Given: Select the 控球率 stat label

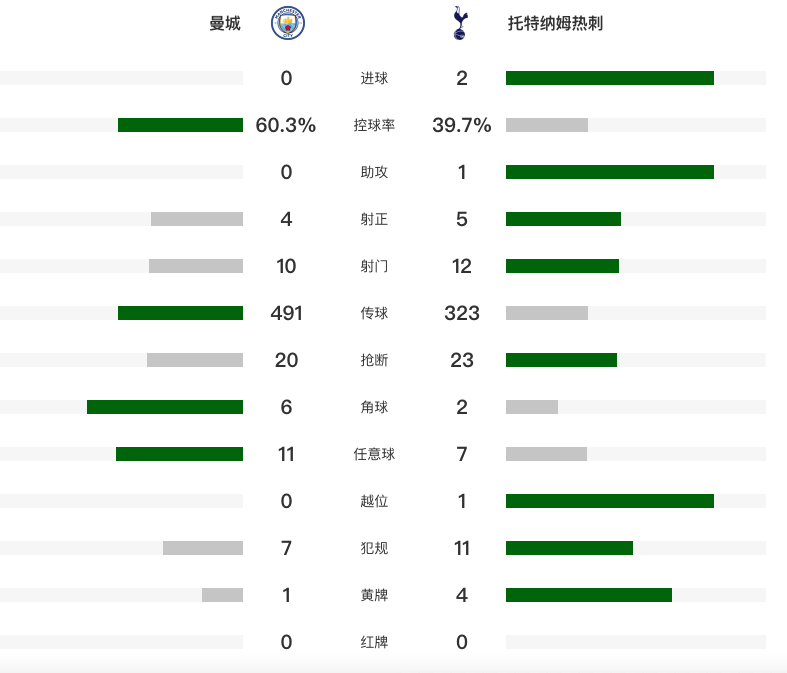Looking at the screenshot, I should pyautogui.click(x=374, y=125).
